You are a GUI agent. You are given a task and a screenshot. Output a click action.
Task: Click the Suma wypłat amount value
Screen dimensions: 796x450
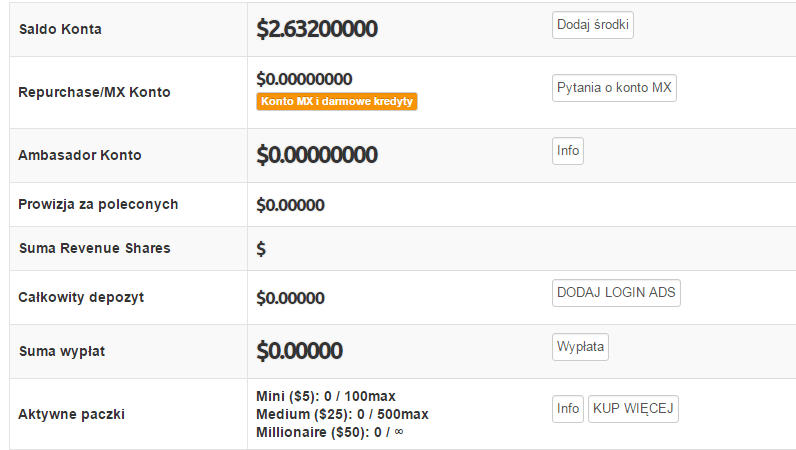[299, 351]
